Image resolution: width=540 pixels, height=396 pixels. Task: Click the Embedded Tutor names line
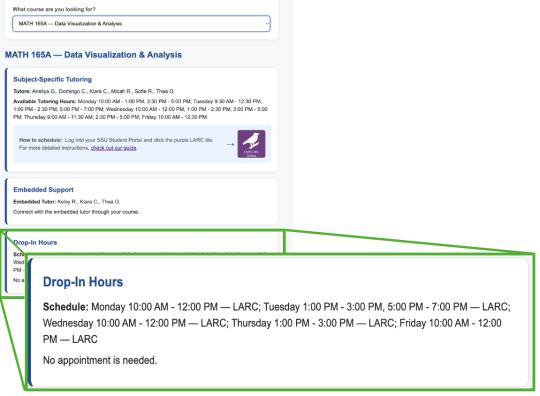66,202
